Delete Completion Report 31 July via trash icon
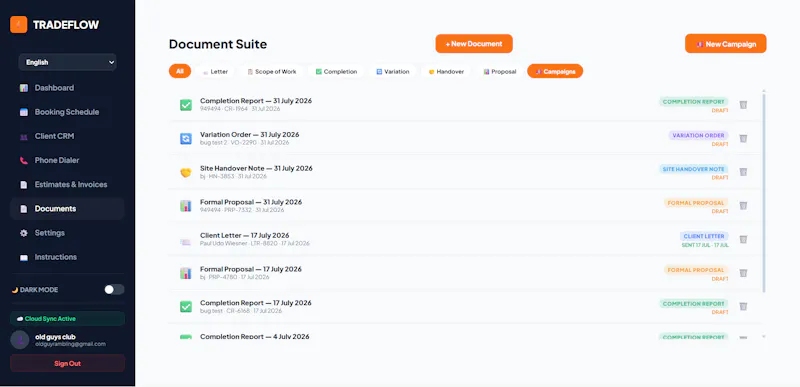The height and width of the screenshot is (387, 800). coord(743,105)
